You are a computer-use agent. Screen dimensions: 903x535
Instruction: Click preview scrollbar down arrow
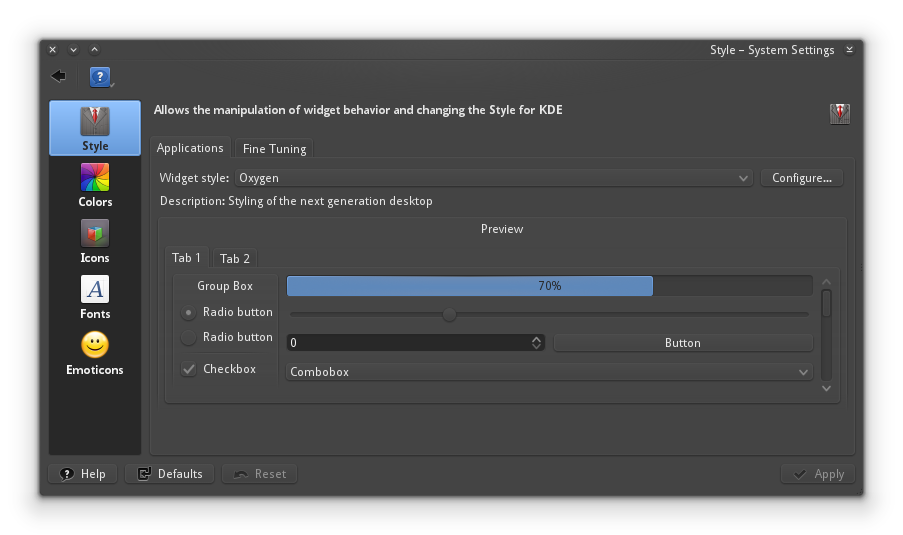click(x=826, y=389)
